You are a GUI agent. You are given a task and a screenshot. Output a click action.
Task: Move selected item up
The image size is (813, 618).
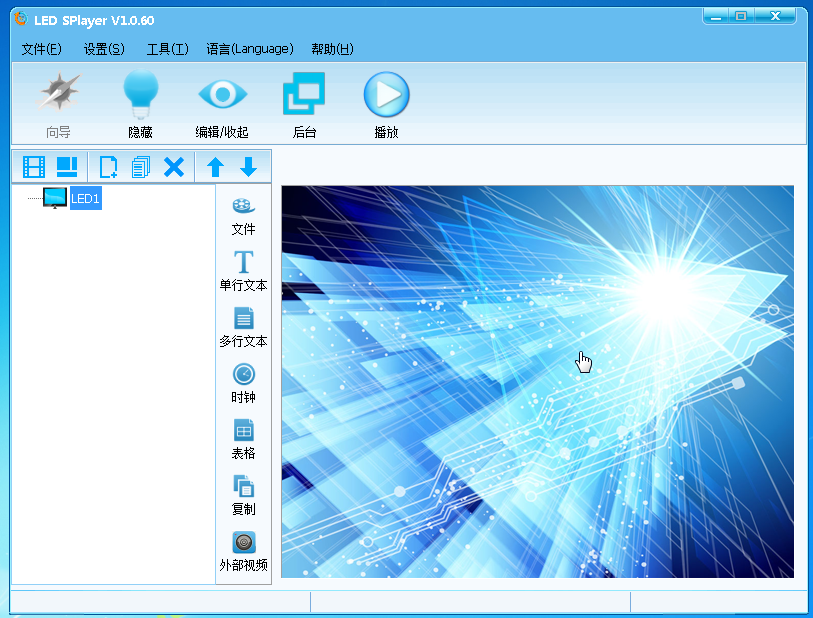pyautogui.click(x=215, y=167)
